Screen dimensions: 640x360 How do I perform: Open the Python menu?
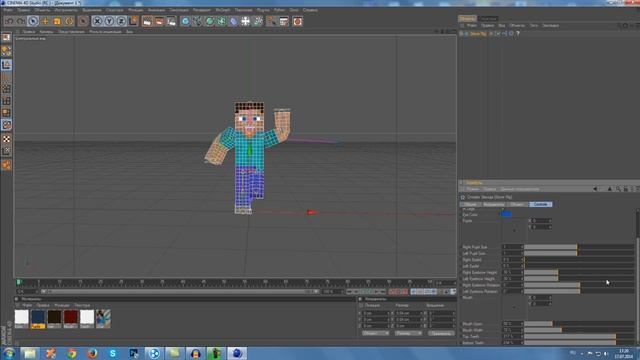pyautogui.click(x=279, y=10)
